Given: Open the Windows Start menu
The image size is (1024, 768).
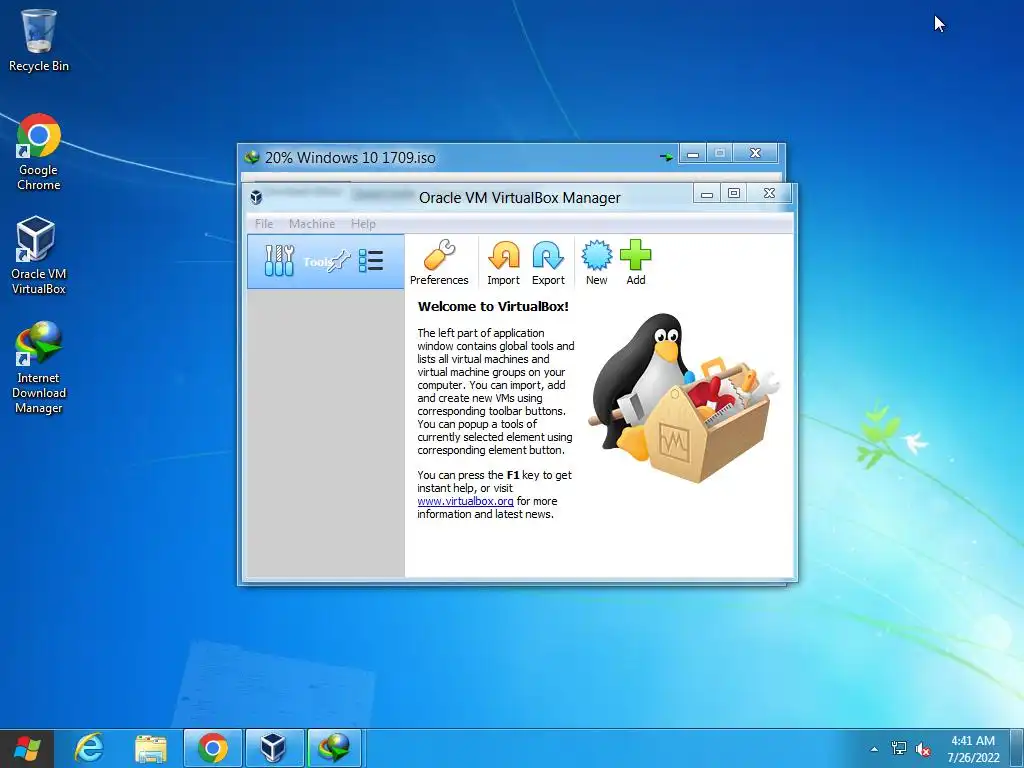Looking at the screenshot, I should 27,748.
